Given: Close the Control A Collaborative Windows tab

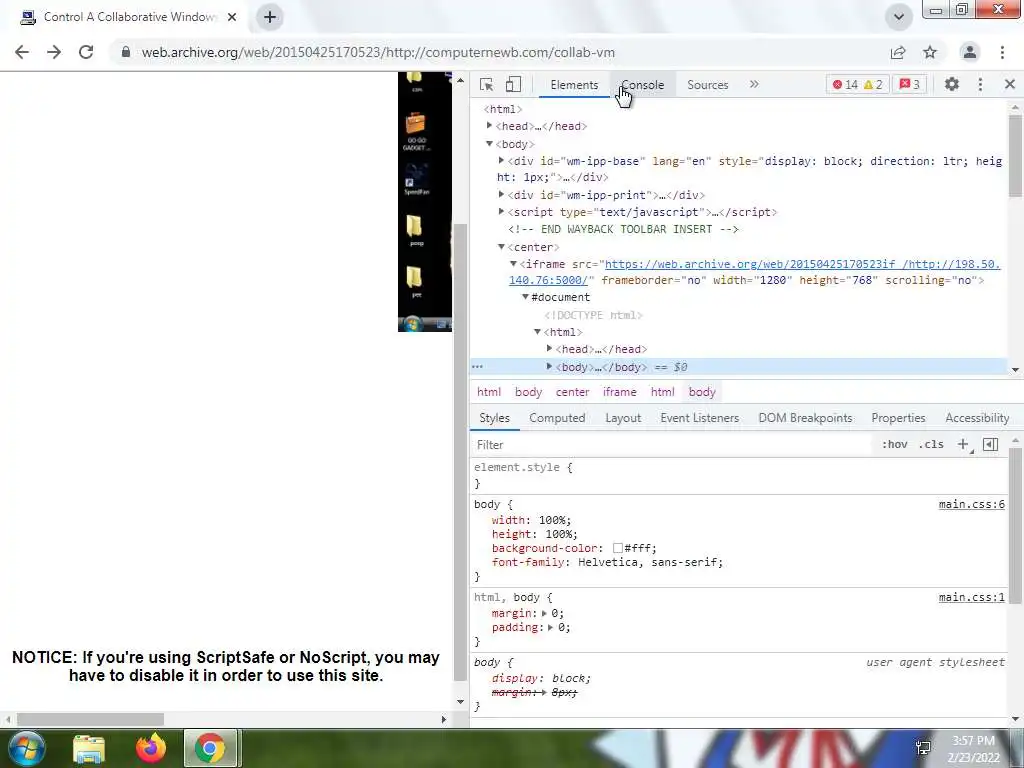Looking at the screenshot, I should 232,17.
